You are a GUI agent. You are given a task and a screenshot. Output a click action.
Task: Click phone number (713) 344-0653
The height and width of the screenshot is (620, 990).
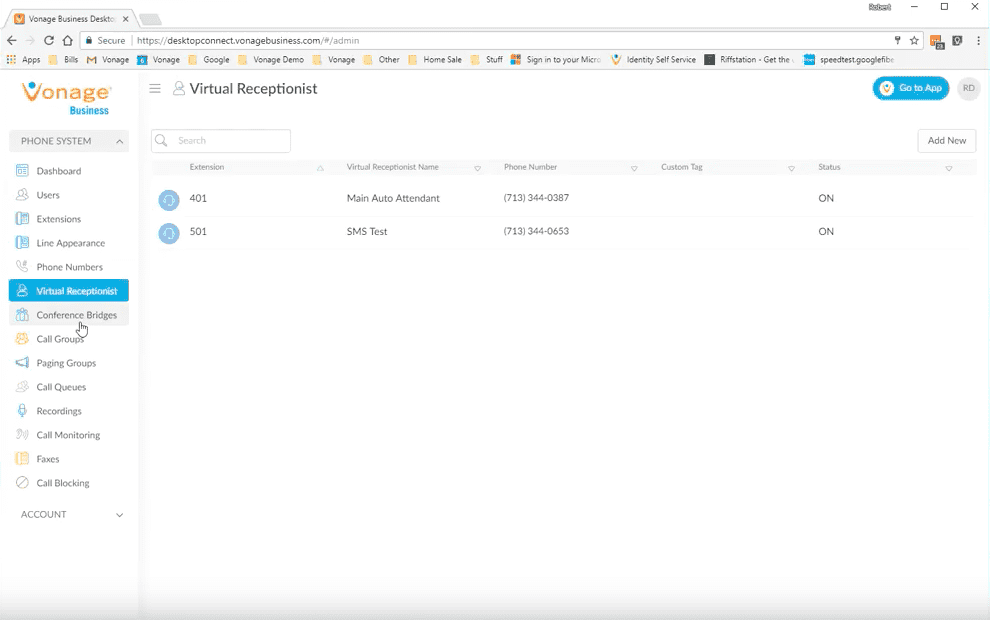[536, 231]
